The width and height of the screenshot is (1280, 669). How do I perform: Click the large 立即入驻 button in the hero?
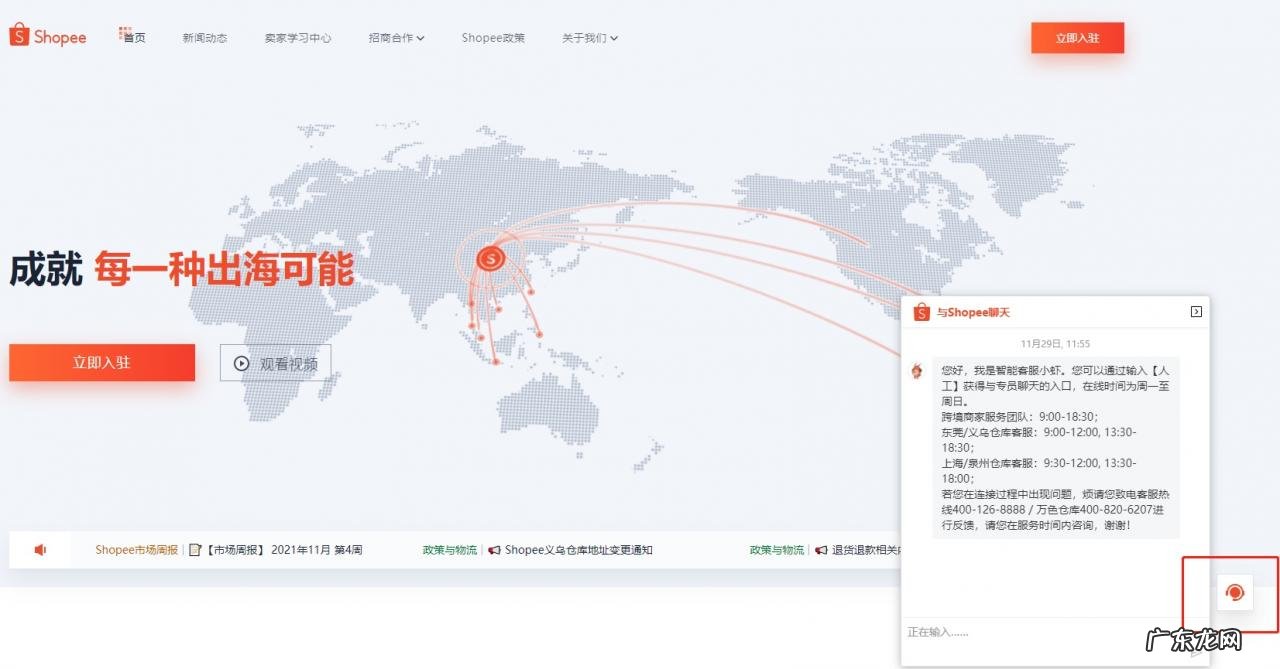point(101,362)
